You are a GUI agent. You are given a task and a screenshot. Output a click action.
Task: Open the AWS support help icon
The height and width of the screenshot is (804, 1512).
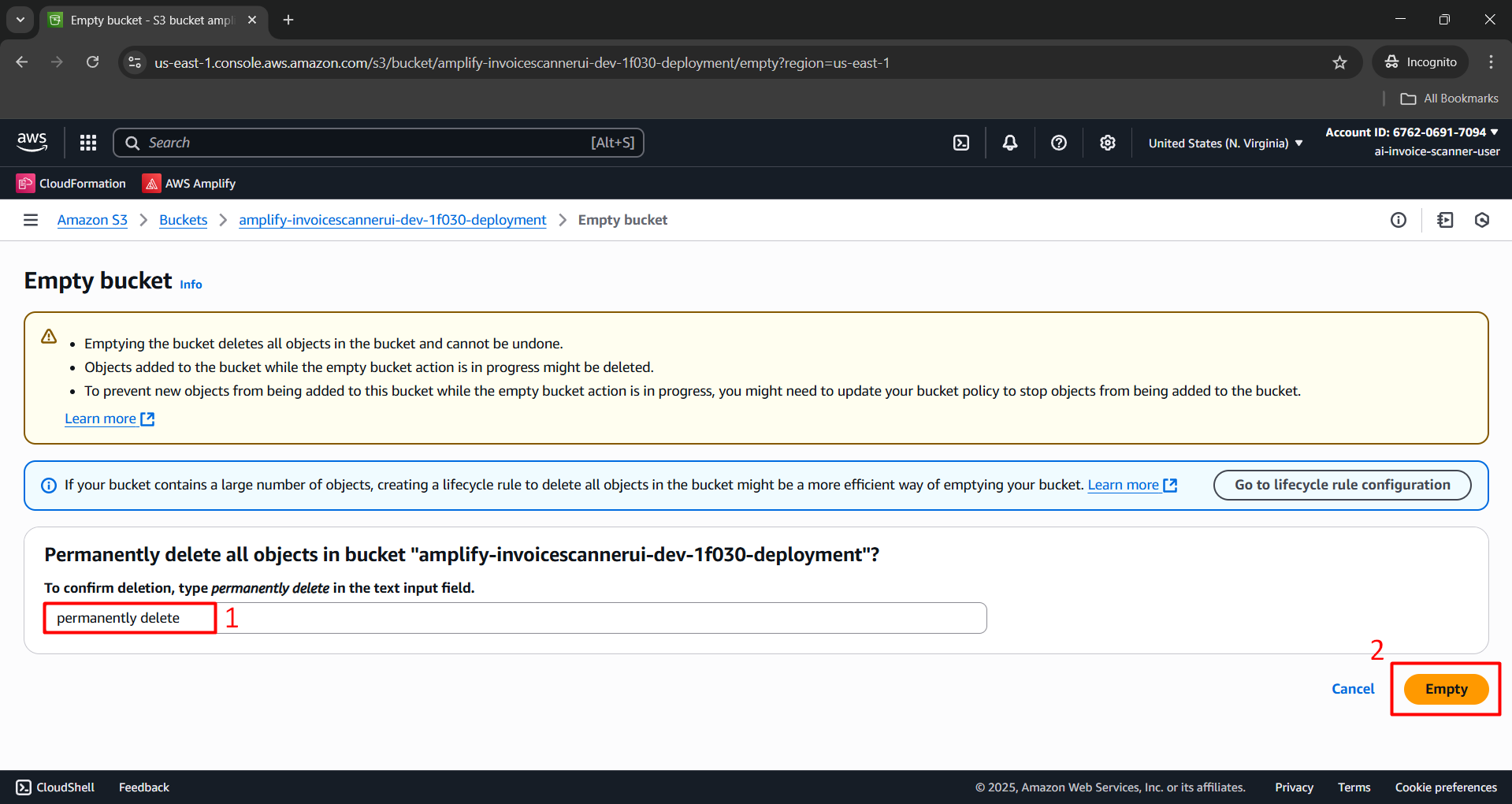tap(1058, 143)
